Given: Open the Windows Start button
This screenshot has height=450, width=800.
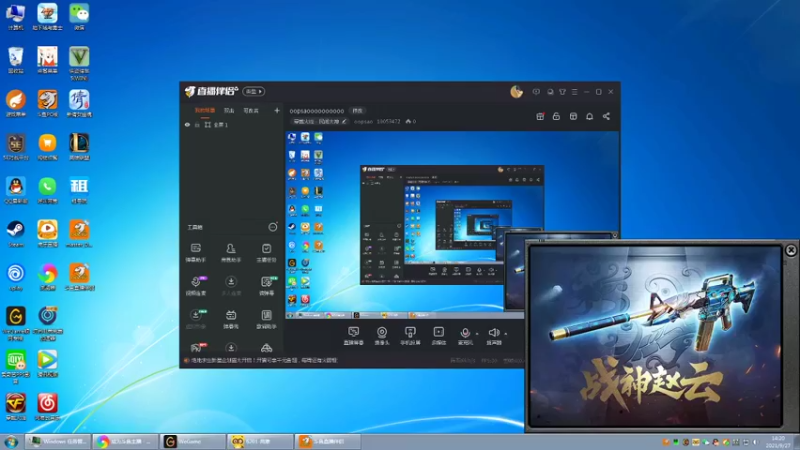Looking at the screenshot, I should (x=11, y=442).
